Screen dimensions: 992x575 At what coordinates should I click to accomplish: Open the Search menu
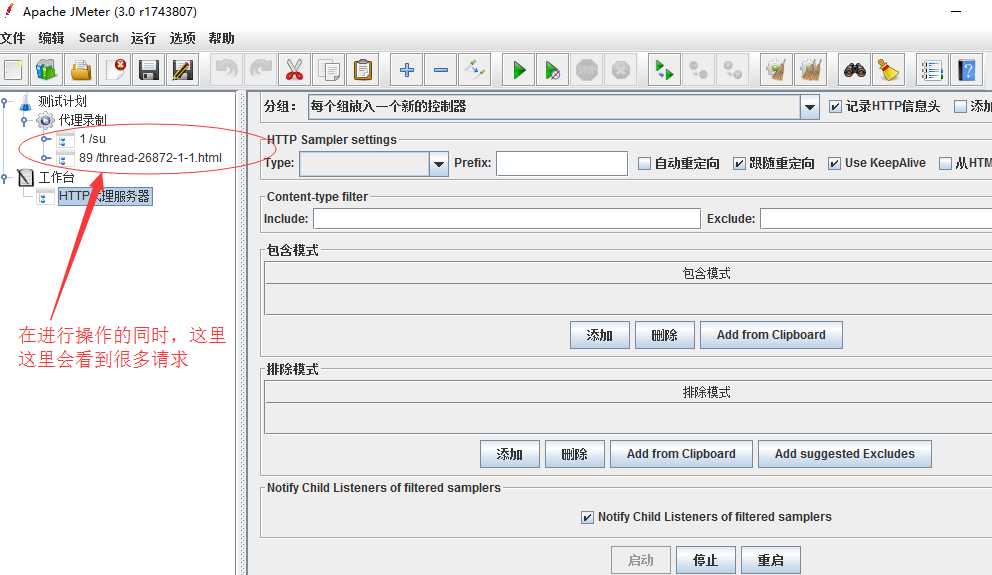click(x=99, y=38)
